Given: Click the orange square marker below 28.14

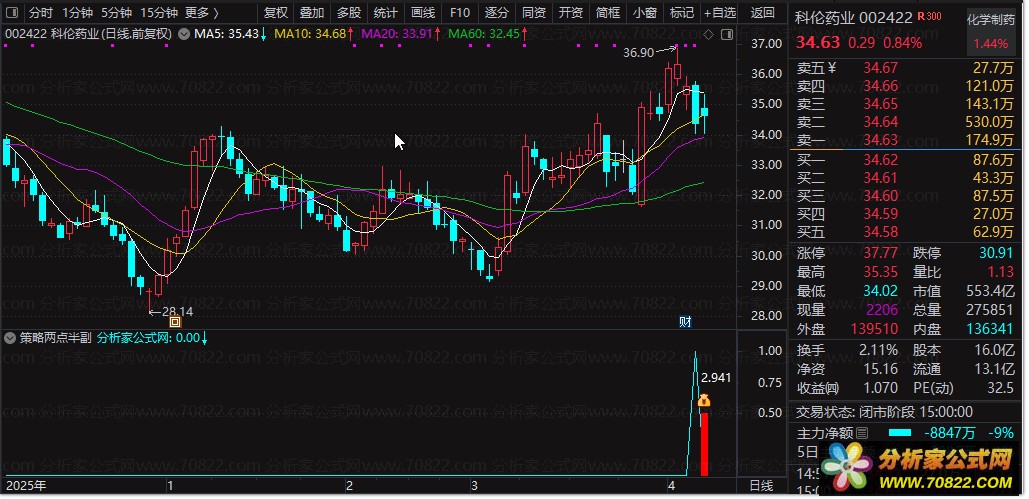Looking at the screenshot, I should (x=175, y=322).
